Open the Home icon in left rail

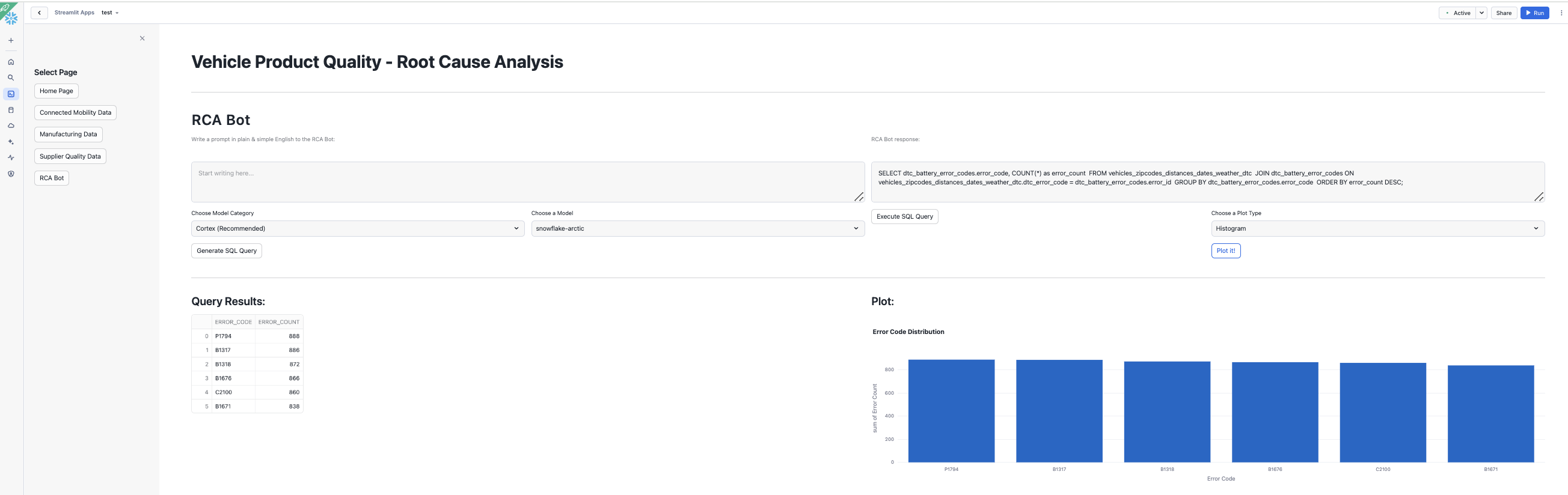coord(11,62)
